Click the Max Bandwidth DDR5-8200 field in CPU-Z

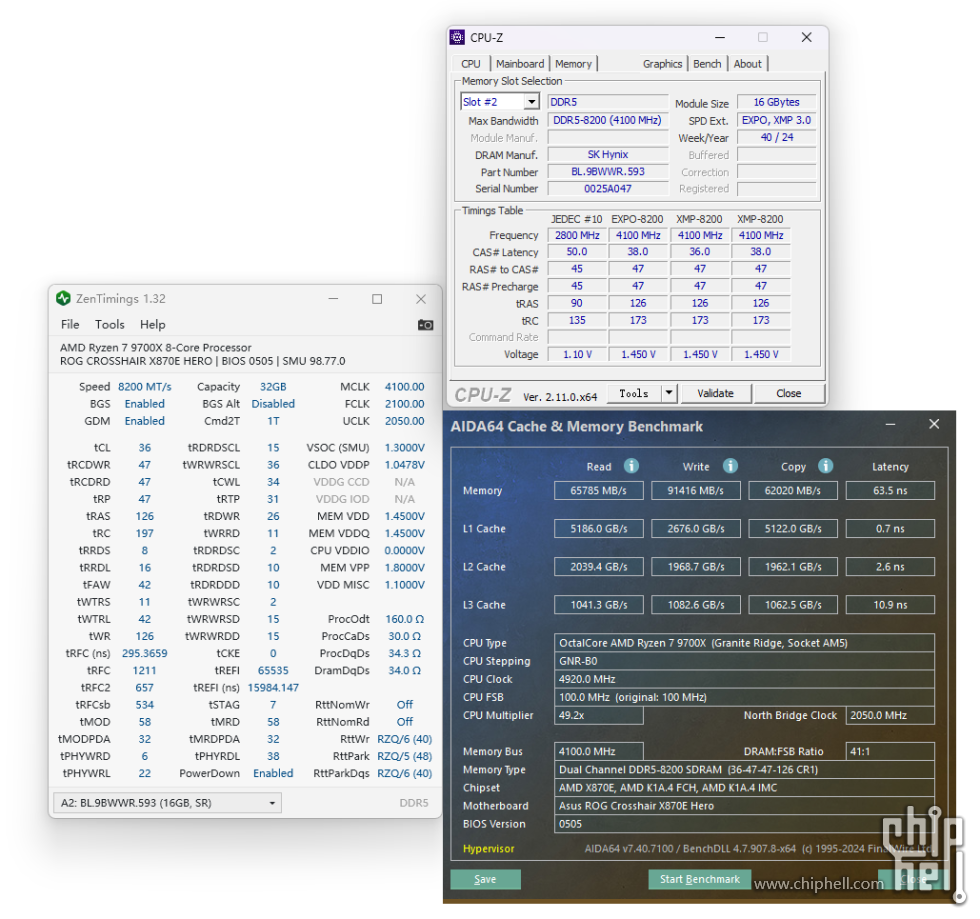608,120
